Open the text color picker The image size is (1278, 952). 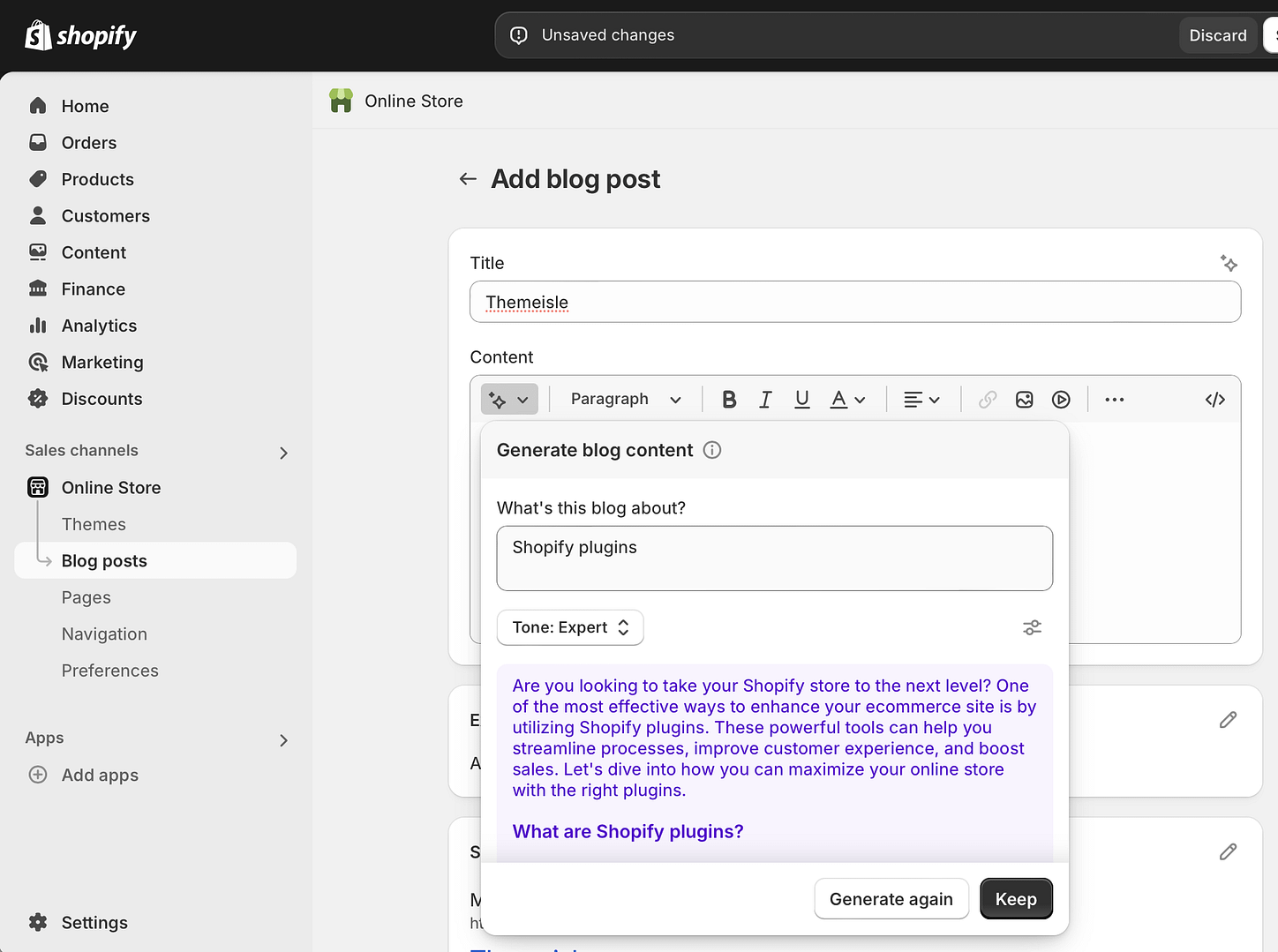[847, 400]
